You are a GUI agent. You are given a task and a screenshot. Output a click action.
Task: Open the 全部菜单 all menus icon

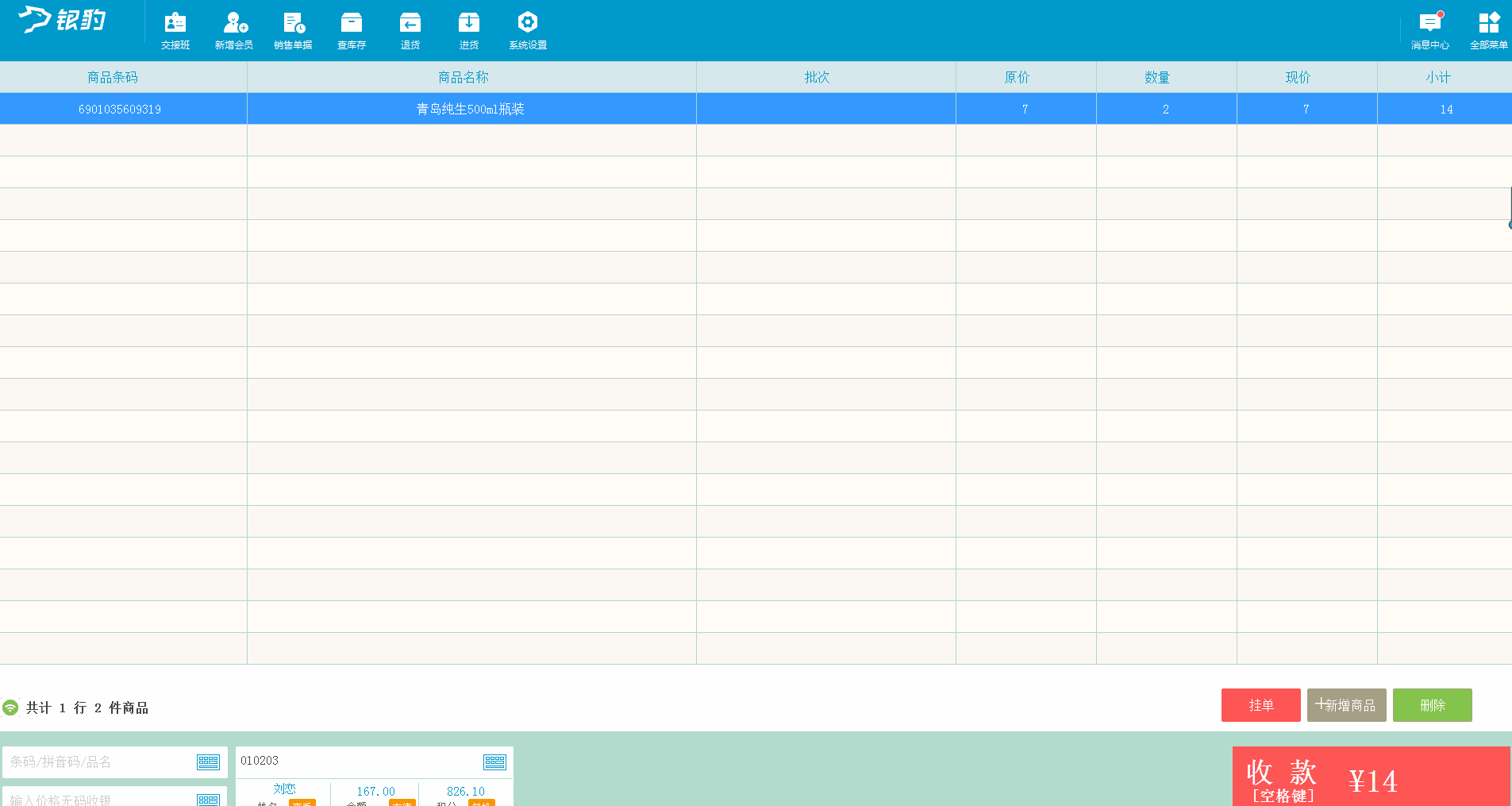pos(1489,30)
